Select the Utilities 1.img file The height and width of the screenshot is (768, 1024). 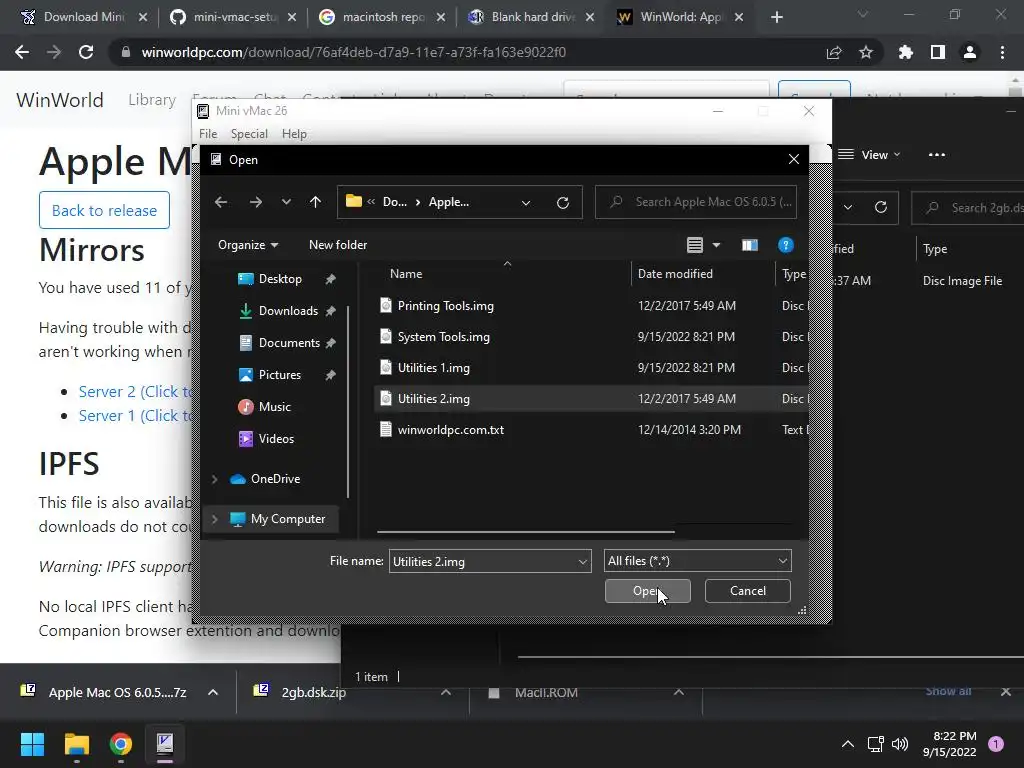click(x=434, y=368)
